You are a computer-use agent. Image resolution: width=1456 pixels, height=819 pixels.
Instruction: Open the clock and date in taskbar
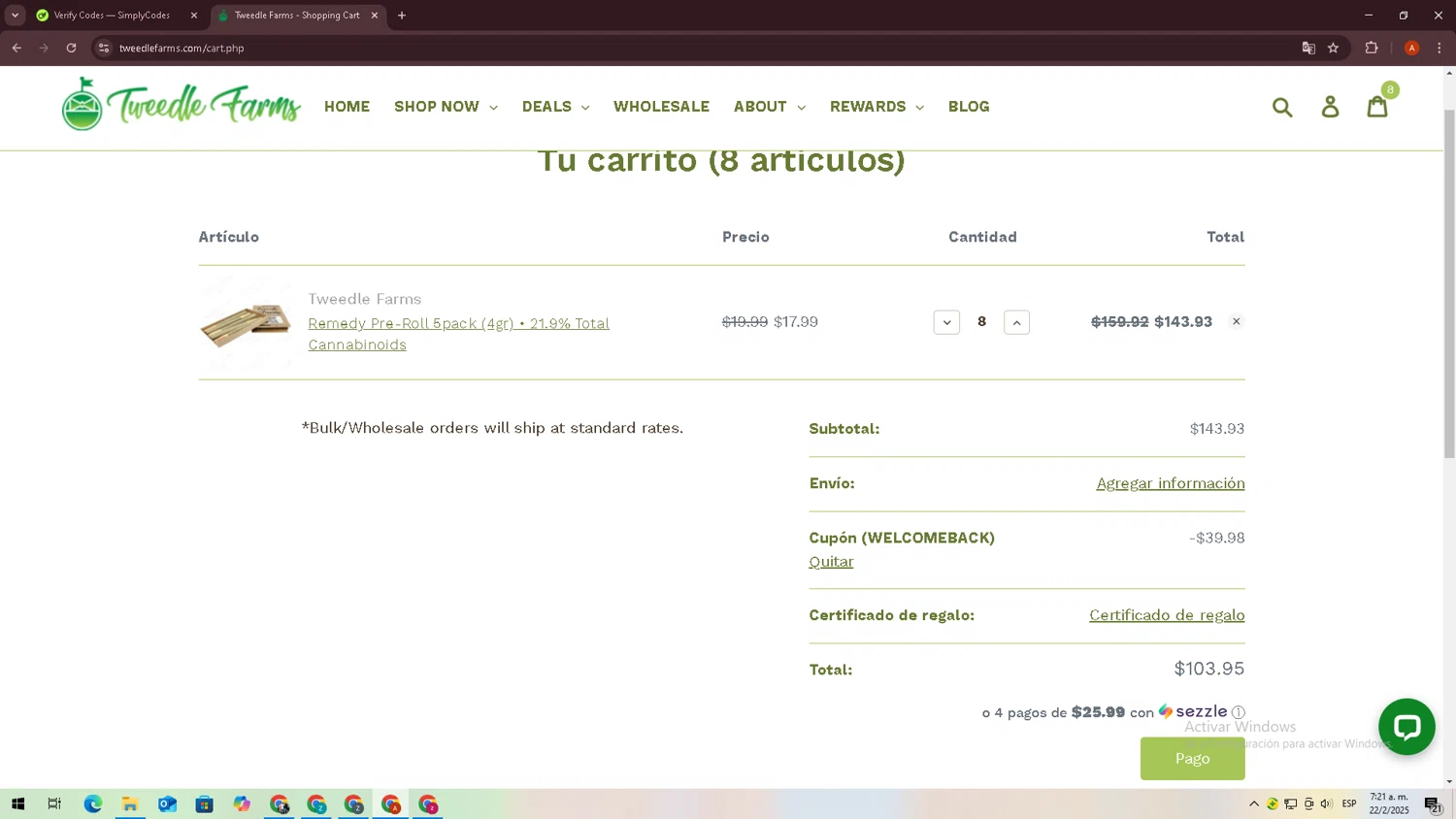pos(1389,803)
